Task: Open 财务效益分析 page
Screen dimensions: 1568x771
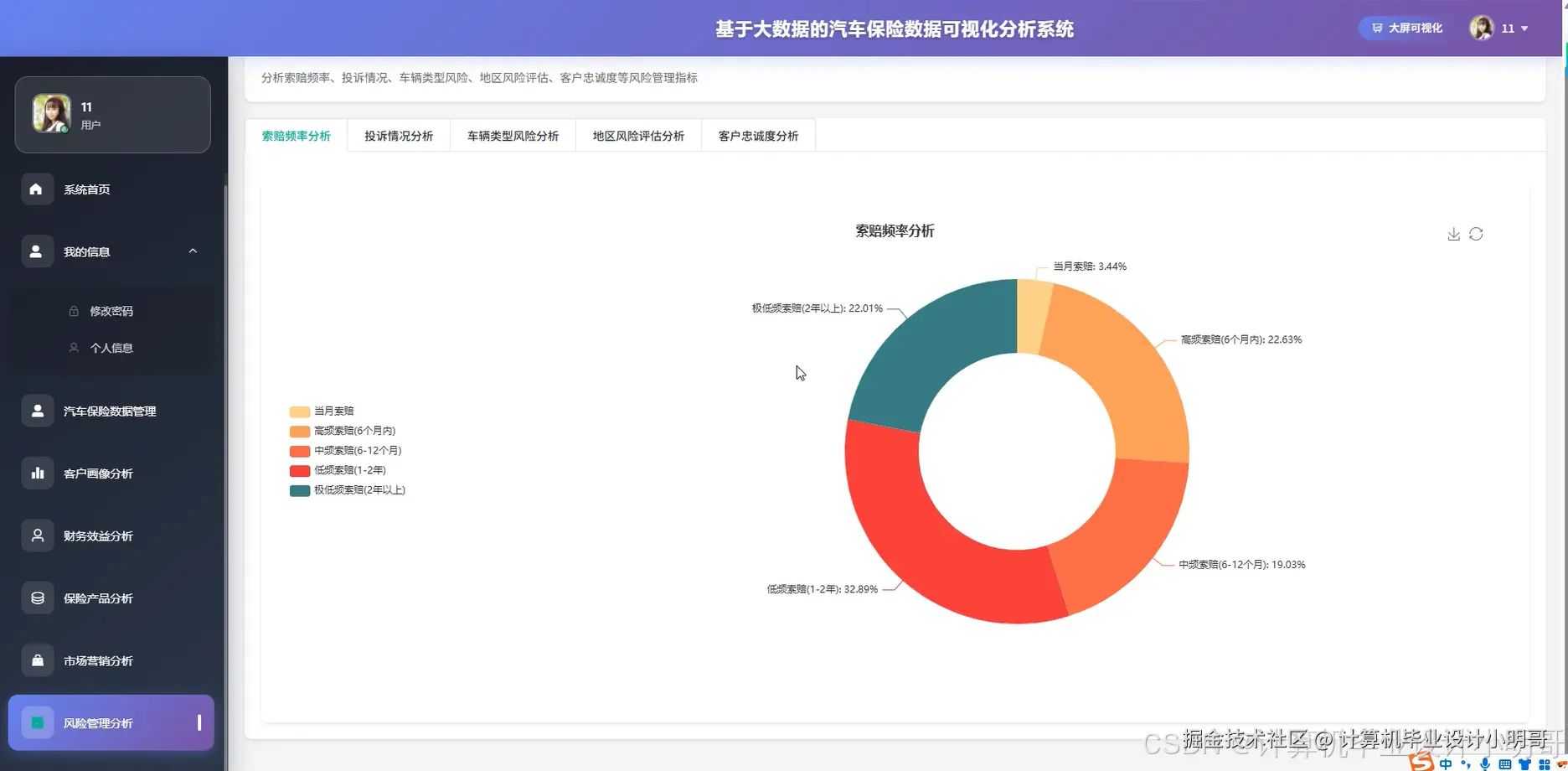Action: point(99,536)
